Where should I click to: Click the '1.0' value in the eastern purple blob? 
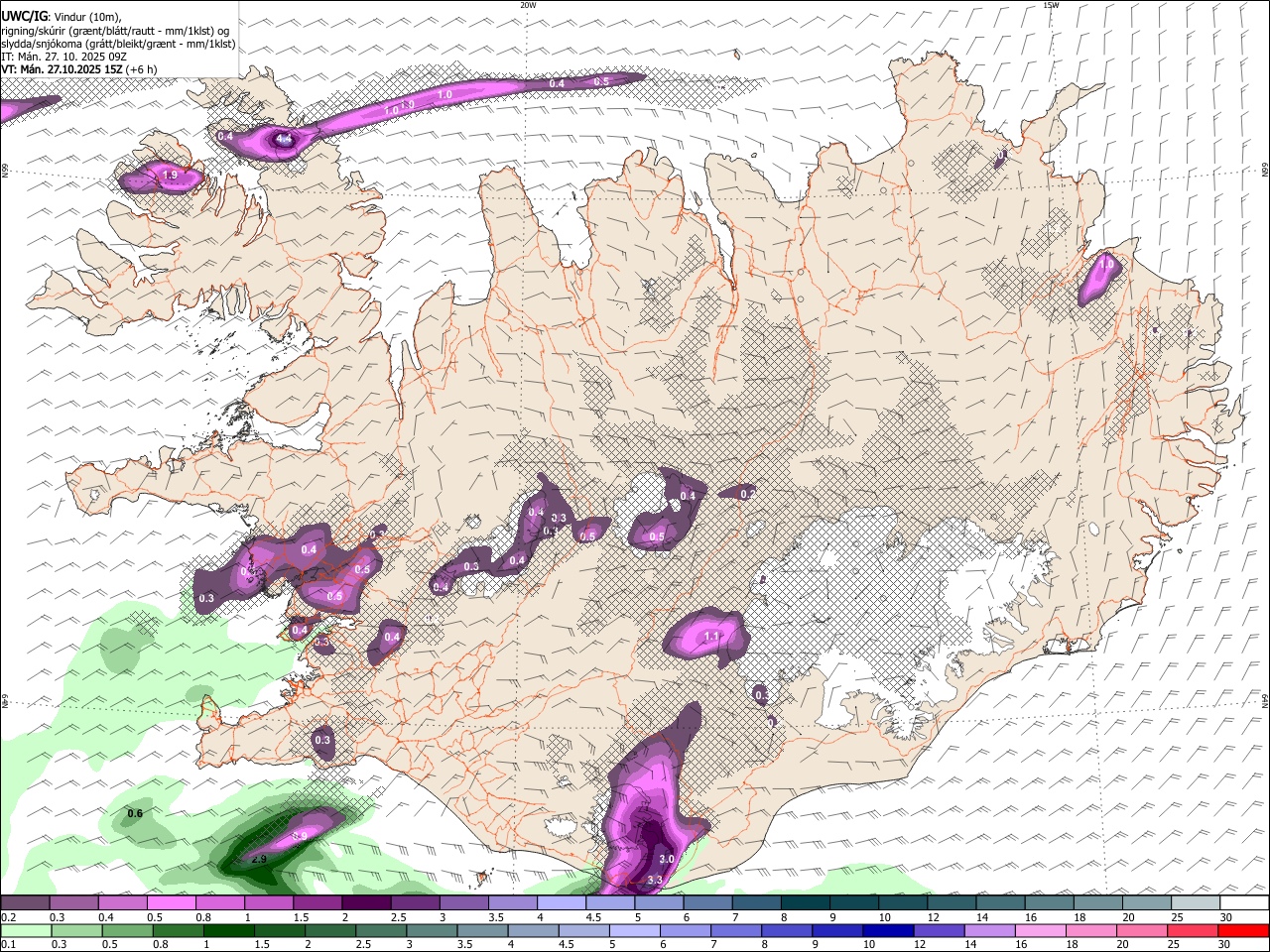pos(1104,265)
